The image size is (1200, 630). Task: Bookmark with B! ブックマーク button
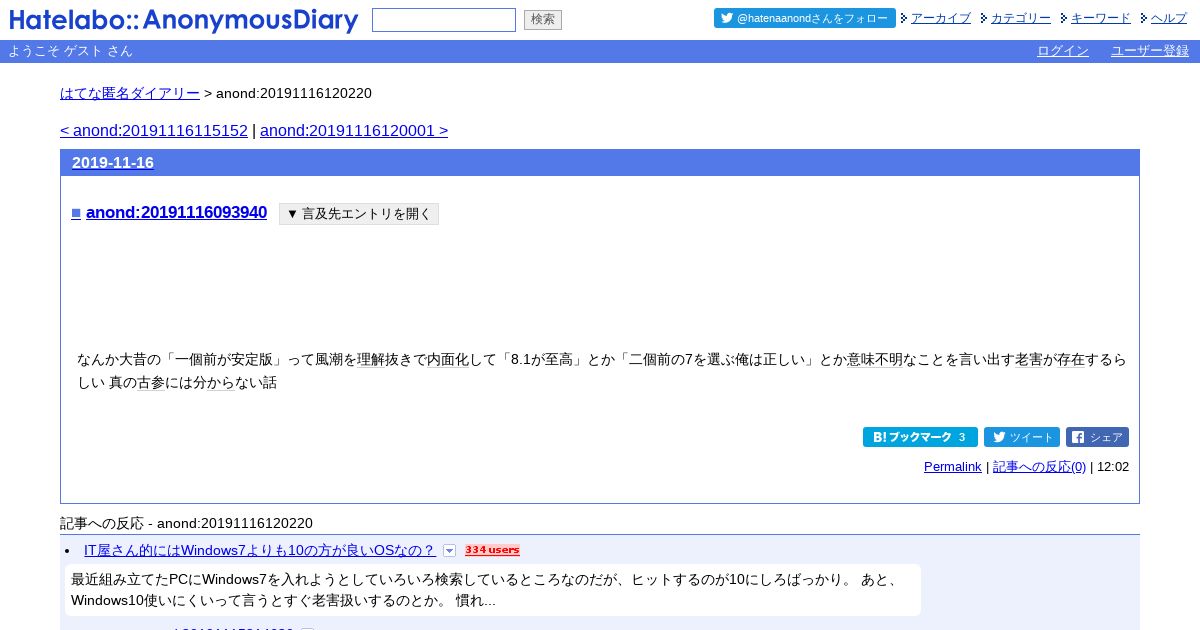coord(920,437)
